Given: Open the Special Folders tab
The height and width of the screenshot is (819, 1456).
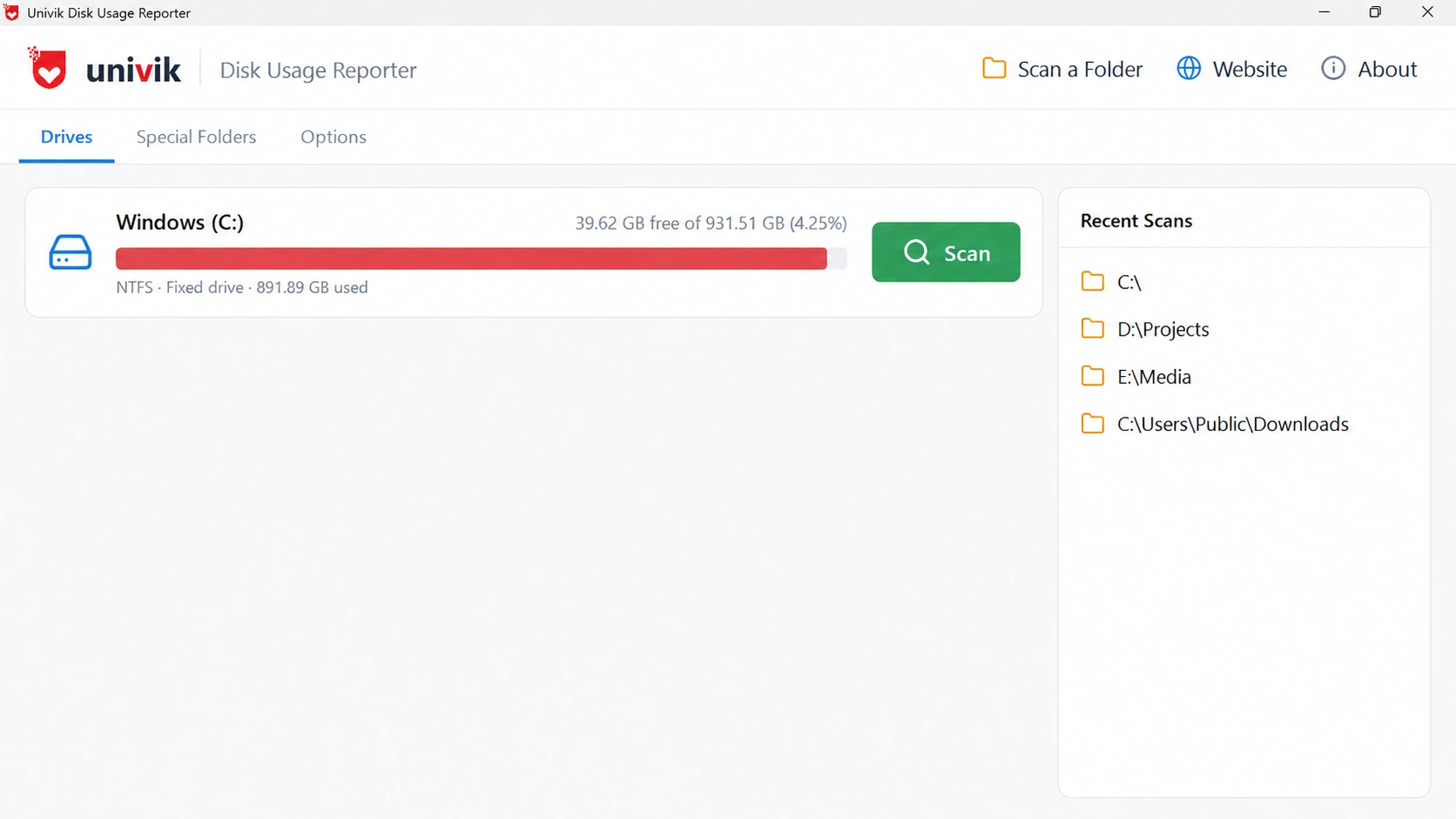Looking at the screenshot, I should [196, 137].
